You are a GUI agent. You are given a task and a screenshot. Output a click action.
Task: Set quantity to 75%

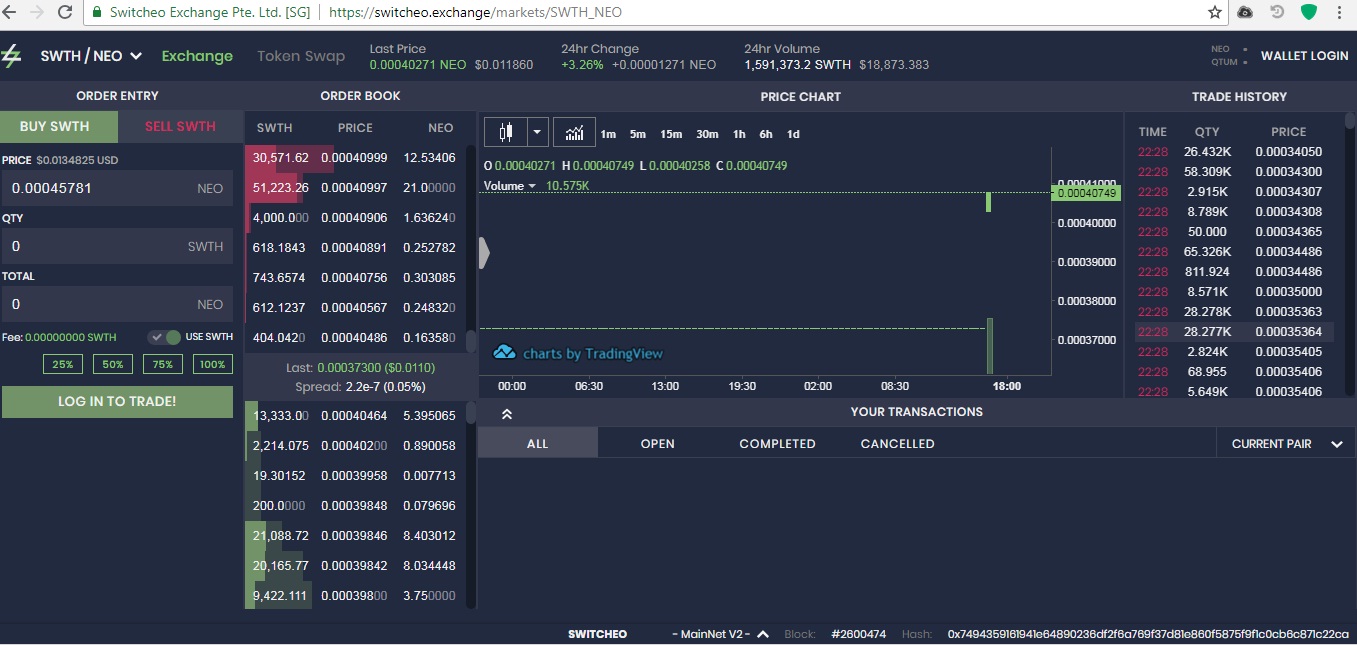[x=163, y=364]
